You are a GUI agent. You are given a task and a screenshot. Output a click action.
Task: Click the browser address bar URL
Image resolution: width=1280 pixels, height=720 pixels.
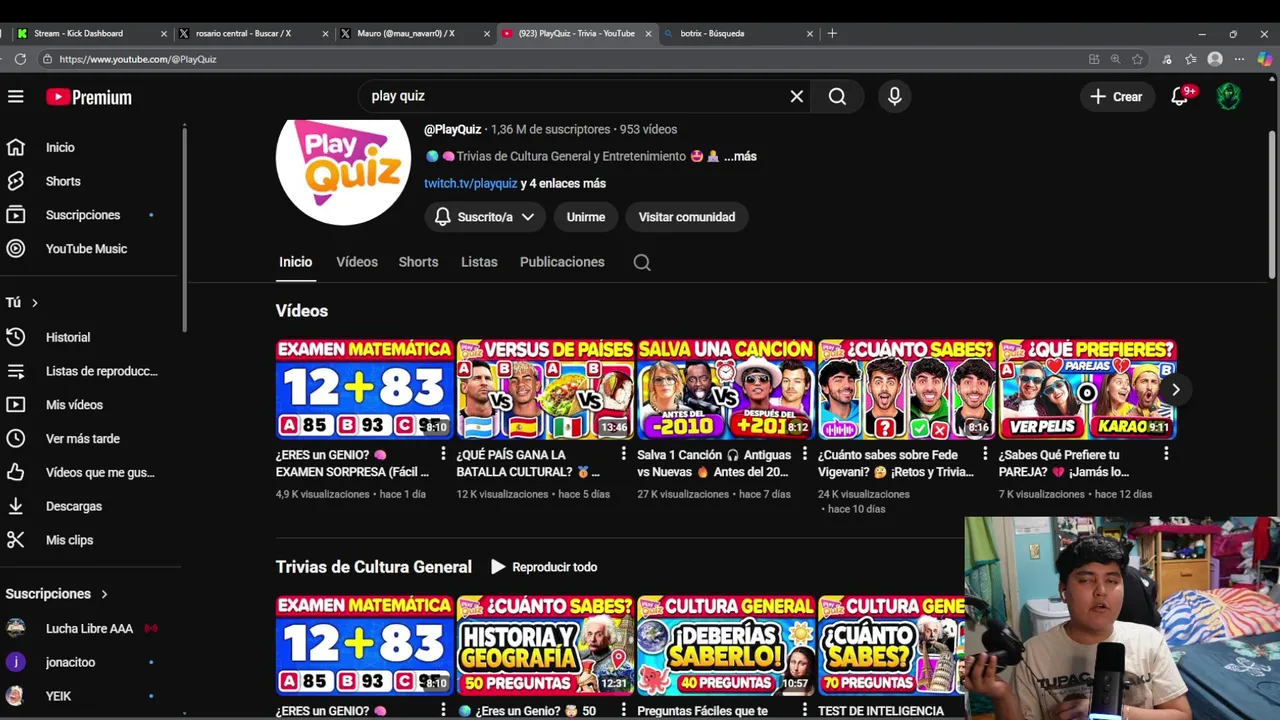click(138, 59)
